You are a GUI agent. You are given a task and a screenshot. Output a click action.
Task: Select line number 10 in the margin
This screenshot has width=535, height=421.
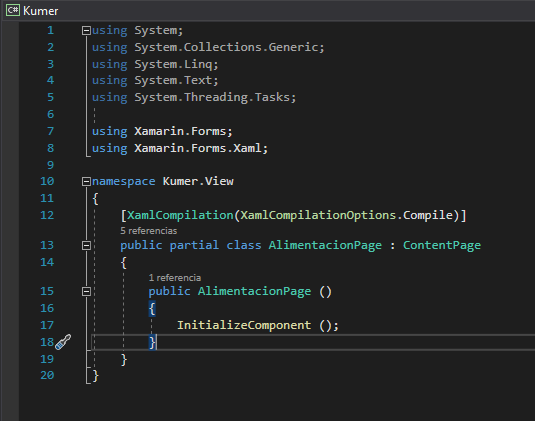[x=47, y=181]
